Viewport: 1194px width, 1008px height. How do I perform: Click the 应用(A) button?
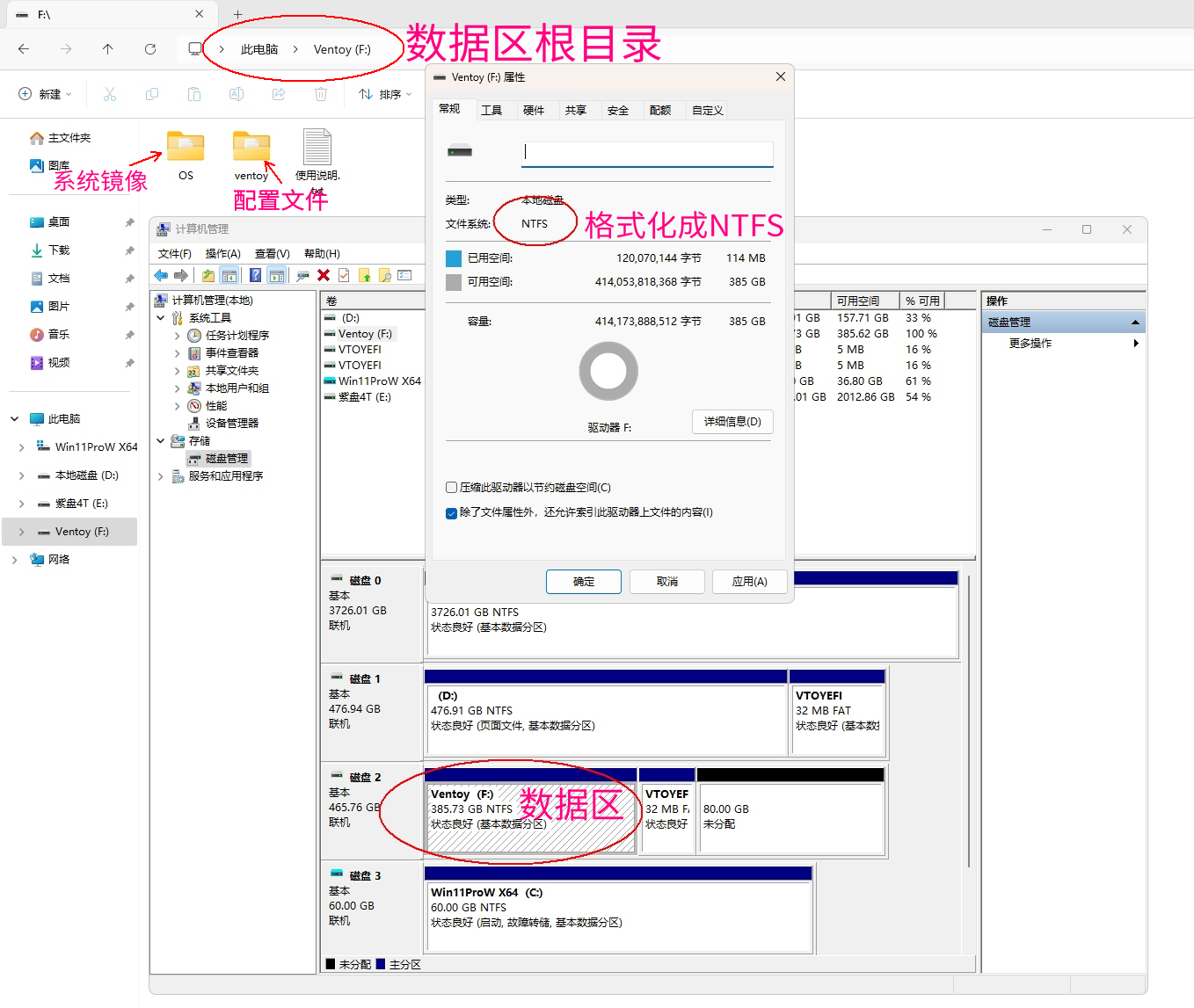[x=750, y=582]
